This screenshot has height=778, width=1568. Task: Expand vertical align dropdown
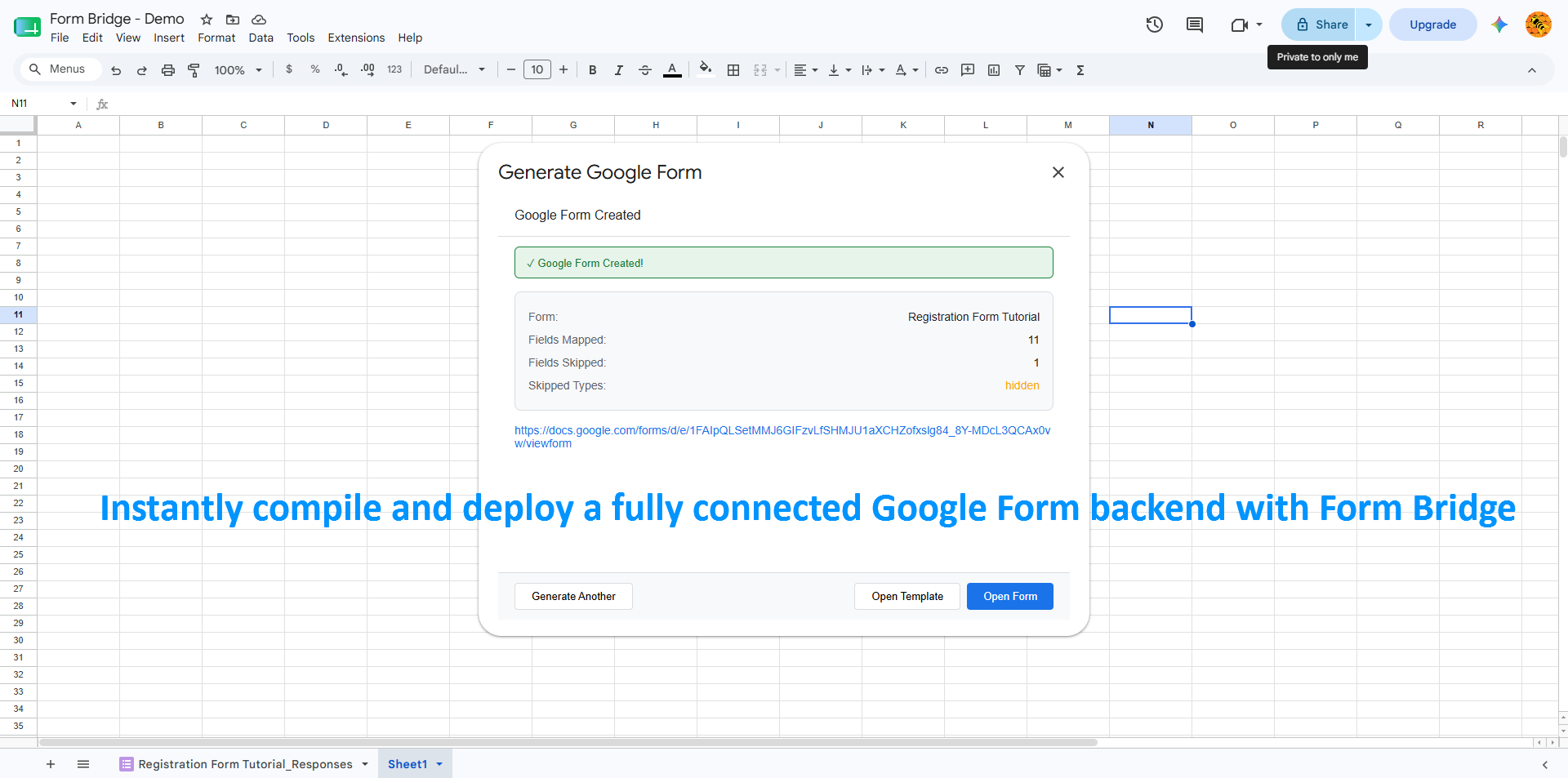849,70
